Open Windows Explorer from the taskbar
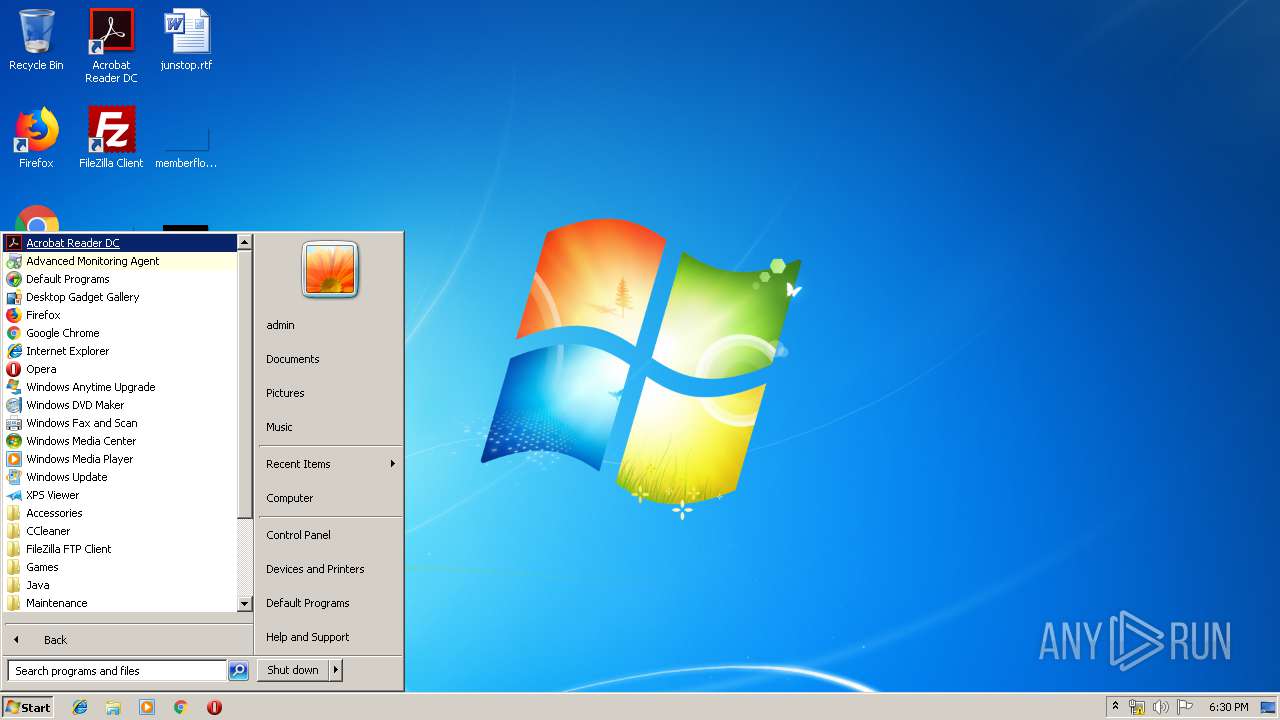1280x720 pixels. (113, 707)
